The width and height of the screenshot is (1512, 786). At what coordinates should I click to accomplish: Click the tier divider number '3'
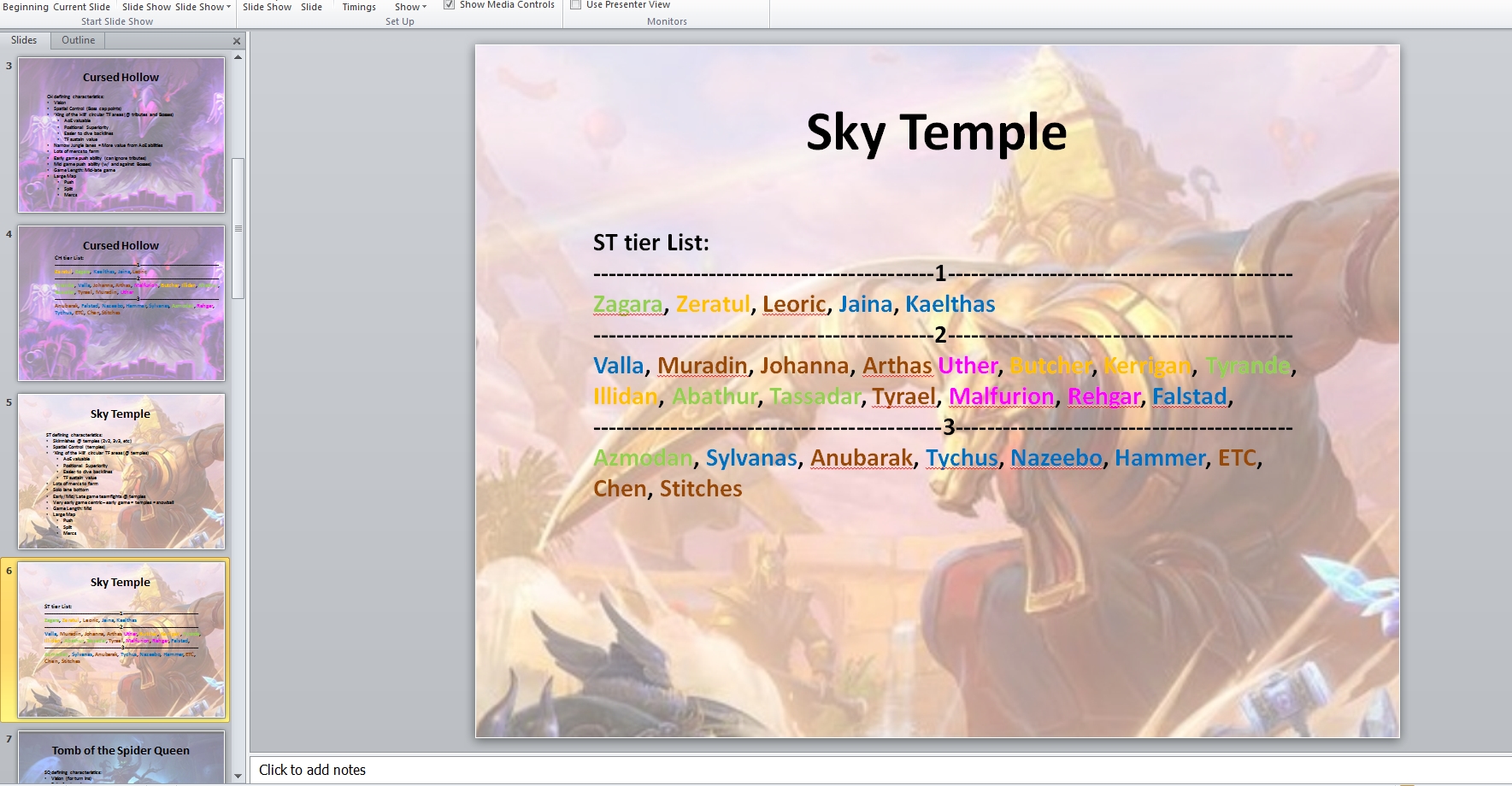click(x=948, y=427)
